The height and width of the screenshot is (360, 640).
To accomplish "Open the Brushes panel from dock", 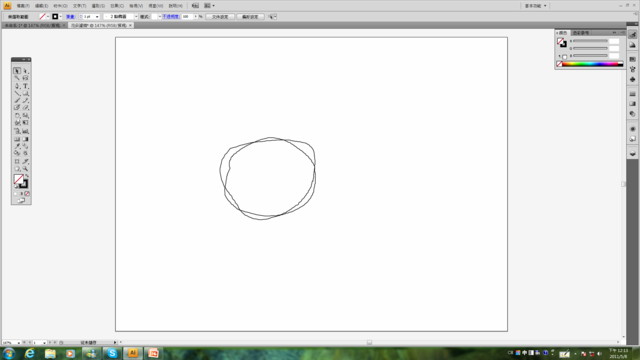I will (x=632, y=69).
